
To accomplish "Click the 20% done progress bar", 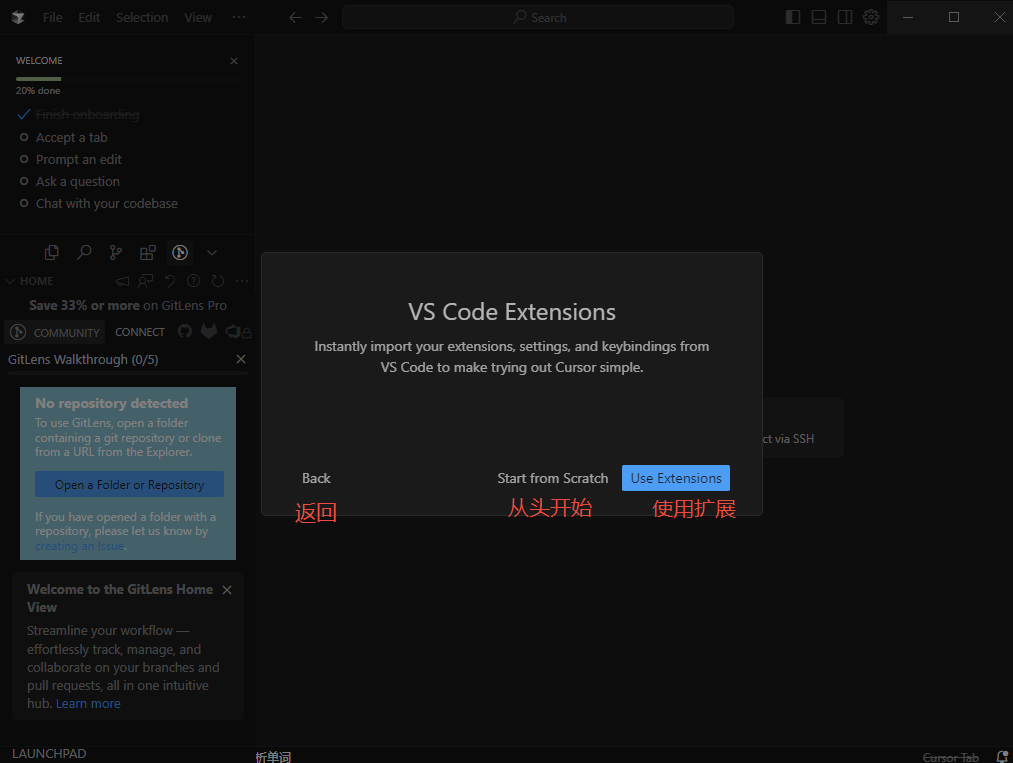I will pyautogui.click(x=128, y=79).
